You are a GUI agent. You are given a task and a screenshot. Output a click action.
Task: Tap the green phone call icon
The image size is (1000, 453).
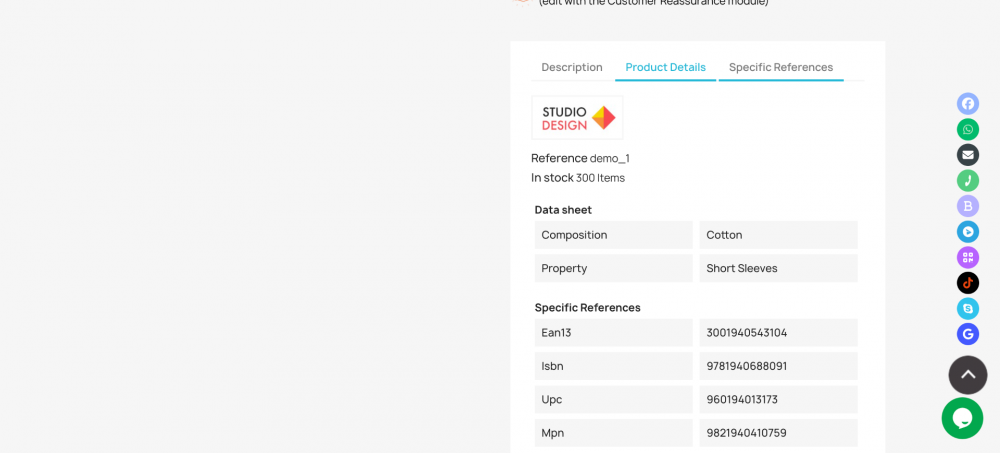967,180
